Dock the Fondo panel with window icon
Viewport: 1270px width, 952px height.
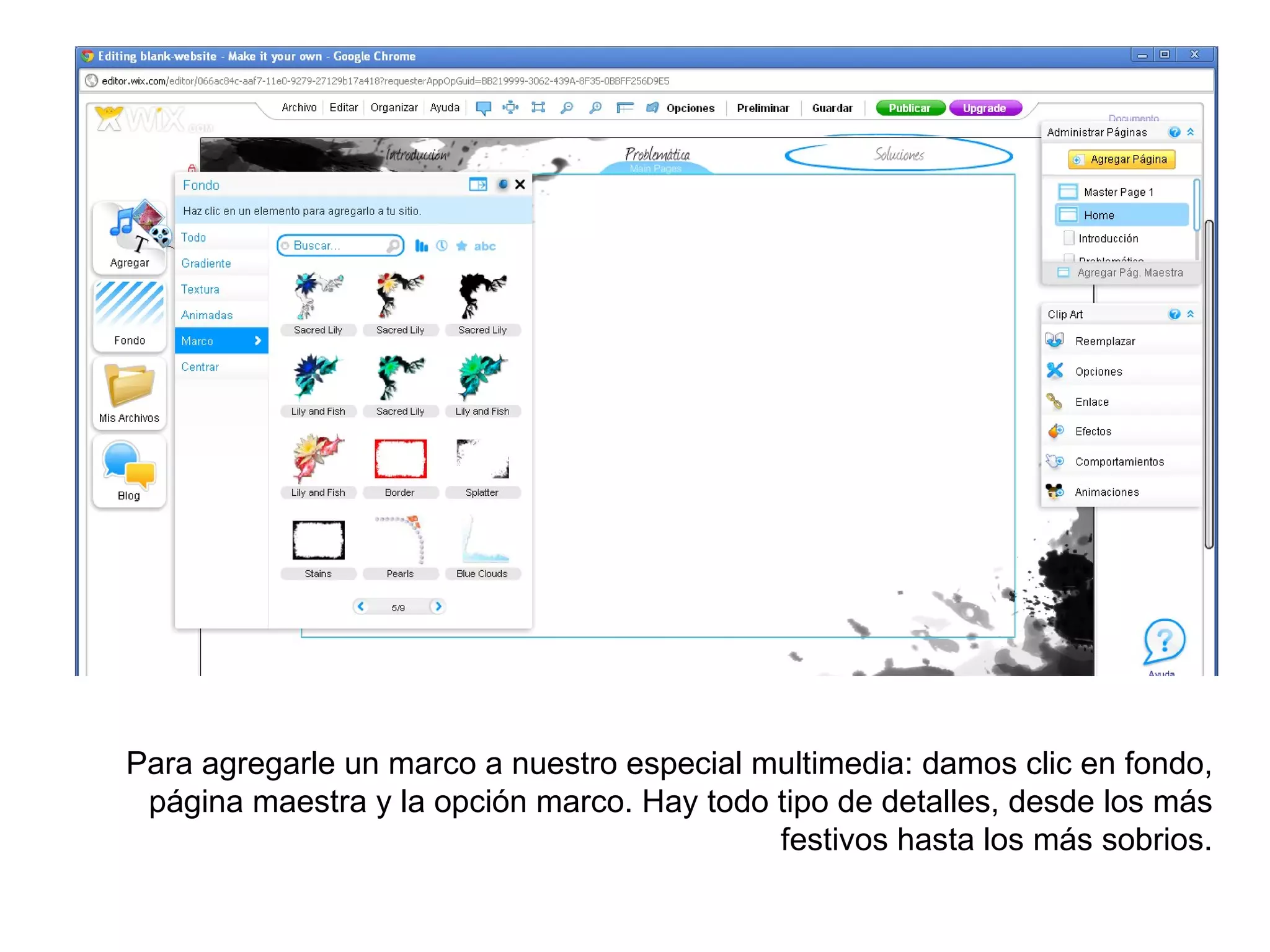pos(478,184)
